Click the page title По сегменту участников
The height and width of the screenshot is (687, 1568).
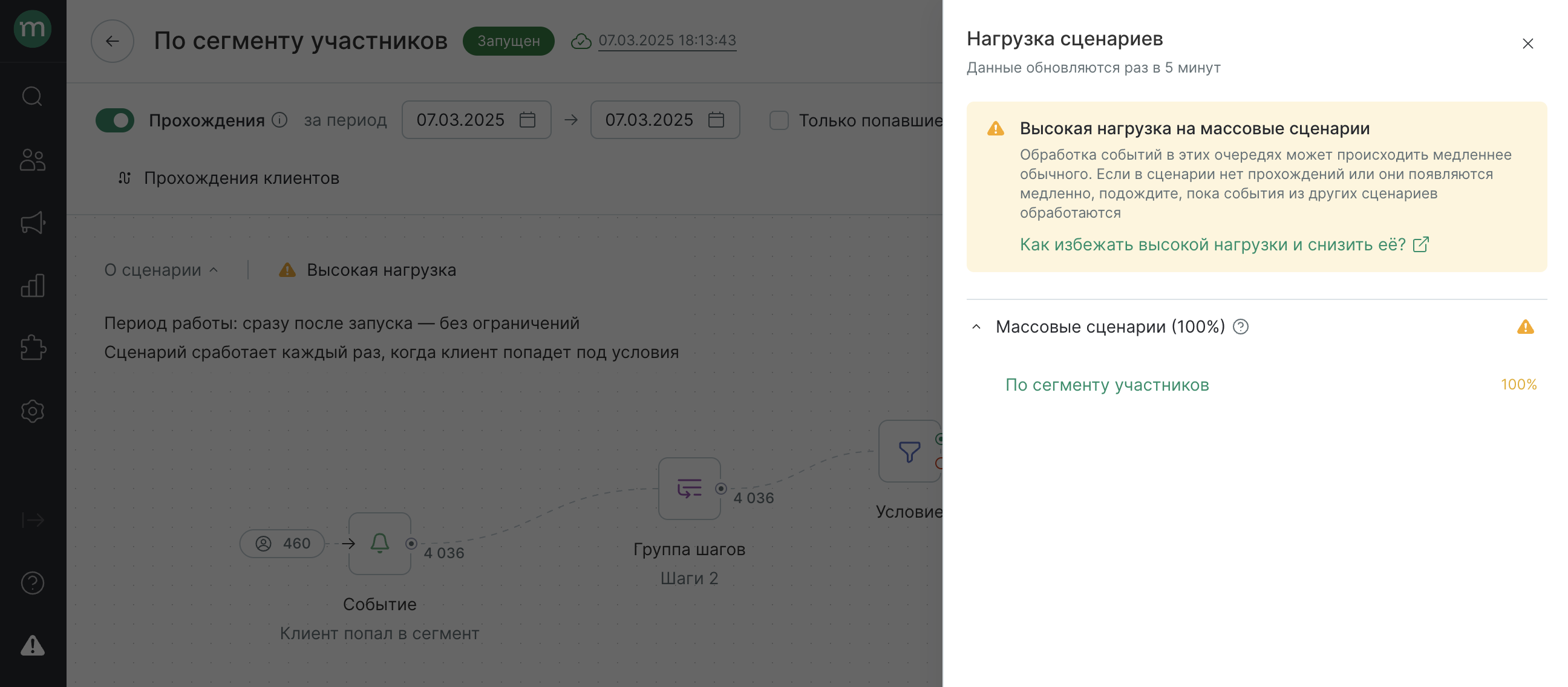click(x=301, y=41)
